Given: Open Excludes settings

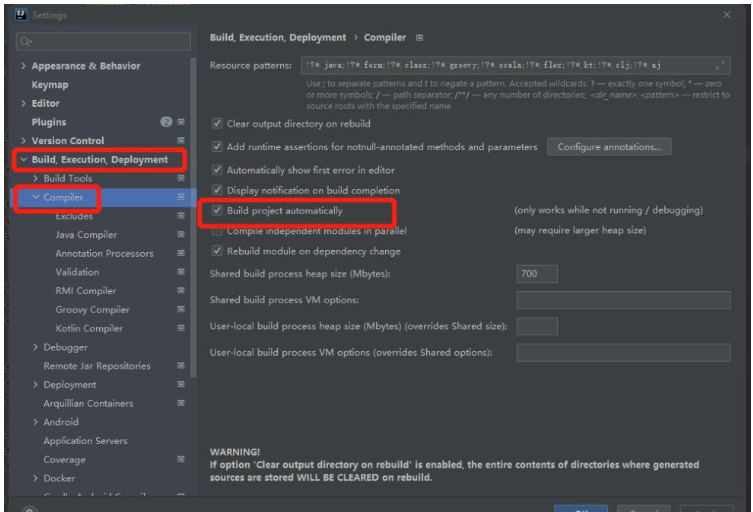Looking at the screenshot, I should click(x=74, y=216).
